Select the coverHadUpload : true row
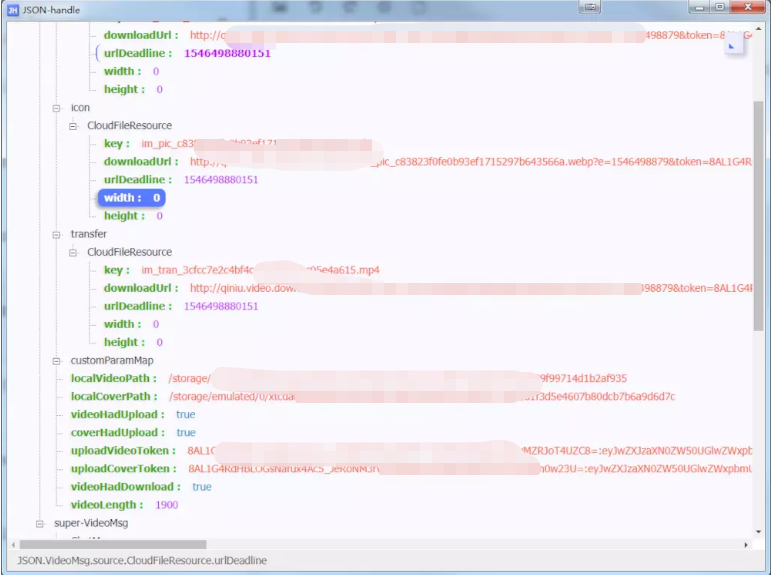The image size is (773, 575). [x=133, y=432]
